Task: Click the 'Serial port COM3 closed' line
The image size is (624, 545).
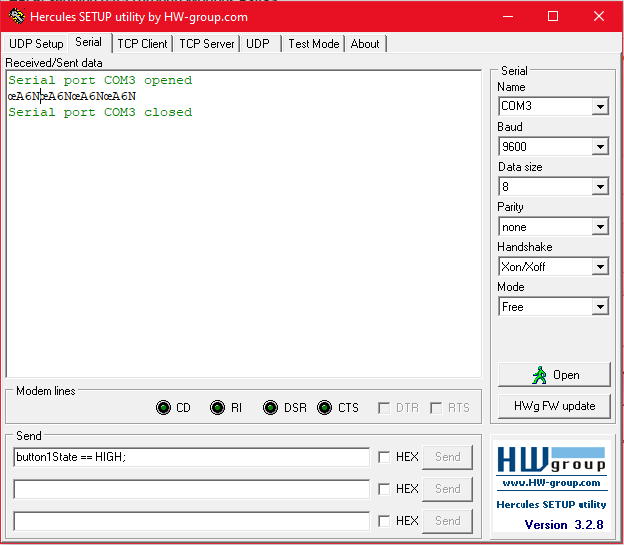Action: click(x=100, y=112)
